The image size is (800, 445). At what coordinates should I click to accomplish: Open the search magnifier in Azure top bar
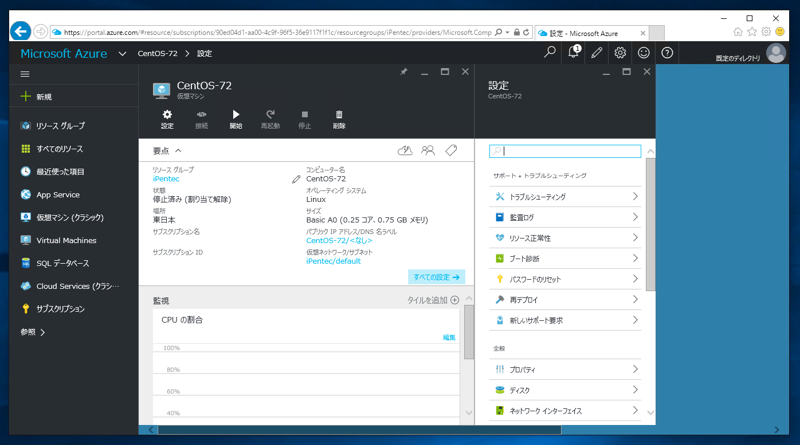[x=549, y=53]
